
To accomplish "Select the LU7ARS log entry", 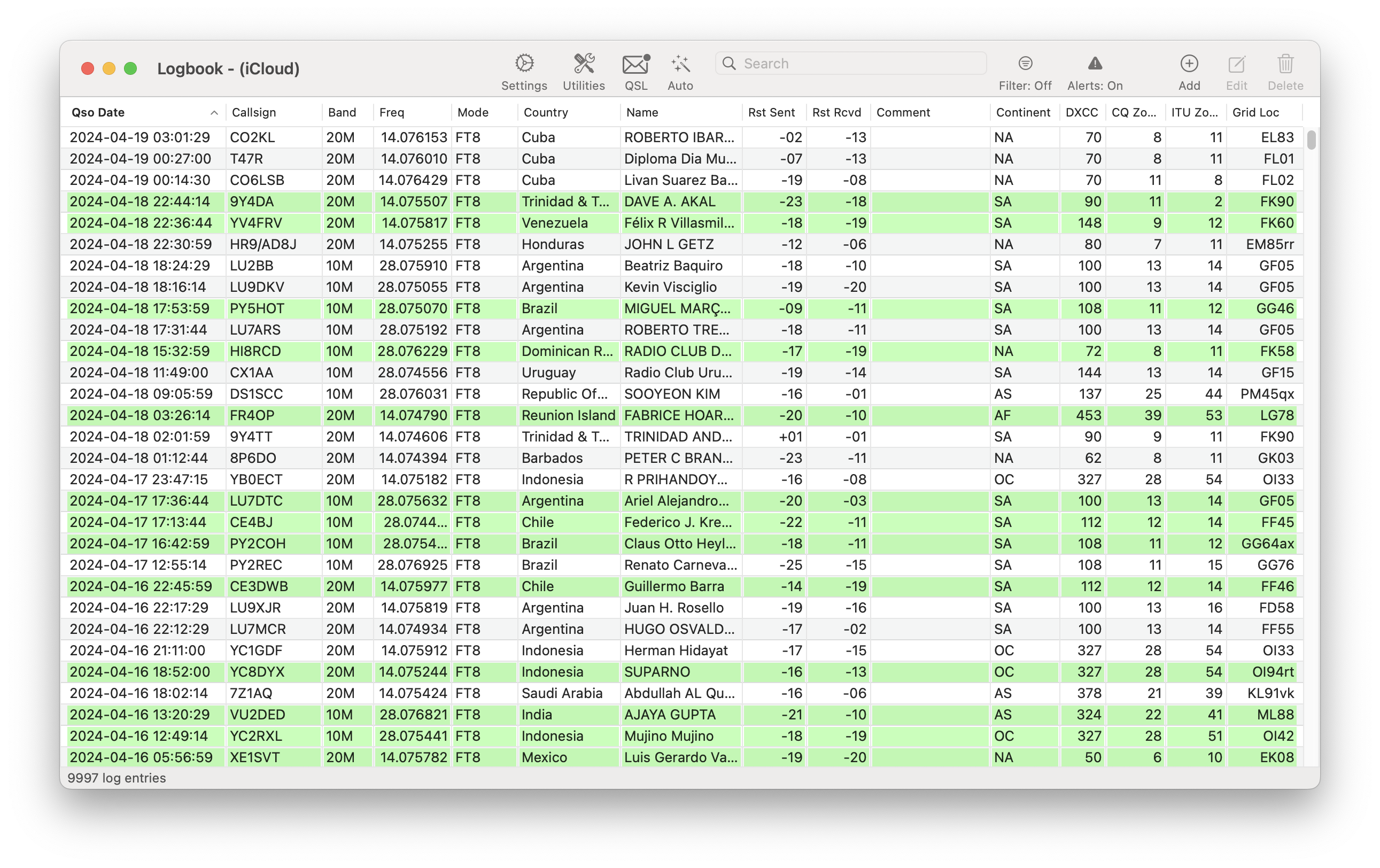I will pos(681,330).
